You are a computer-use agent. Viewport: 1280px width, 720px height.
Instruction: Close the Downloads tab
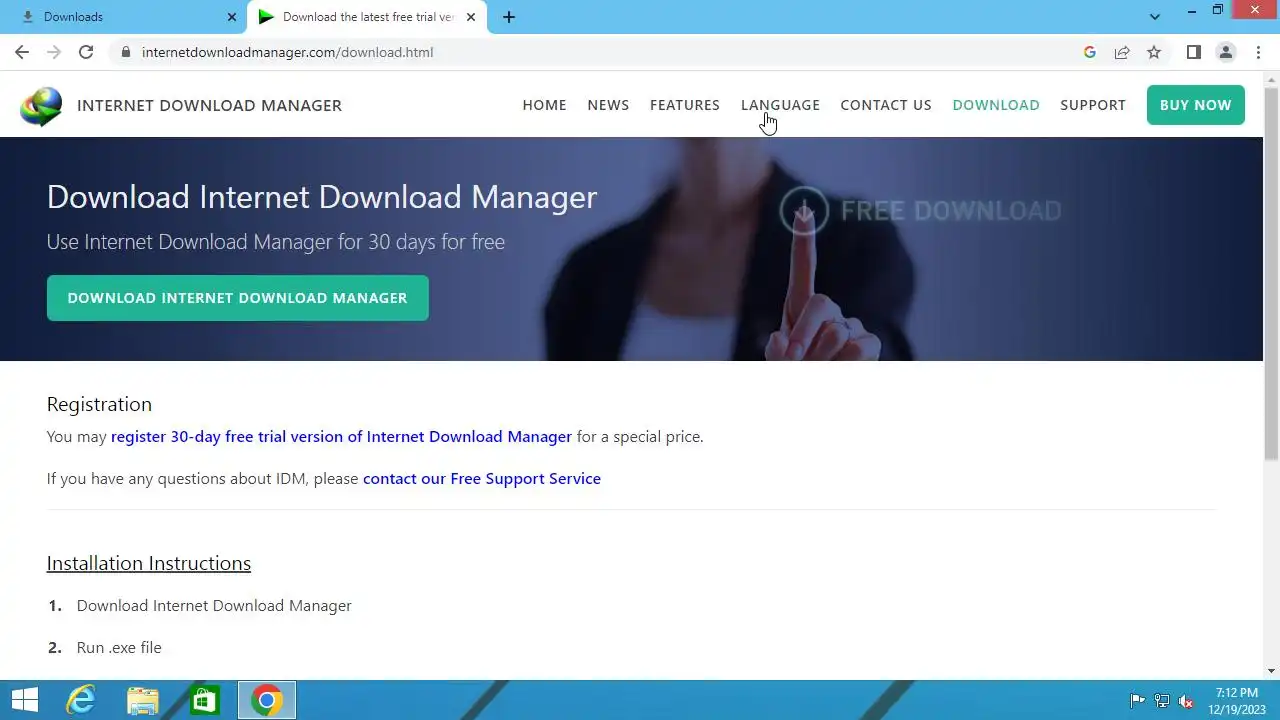[x=232, y=17]
